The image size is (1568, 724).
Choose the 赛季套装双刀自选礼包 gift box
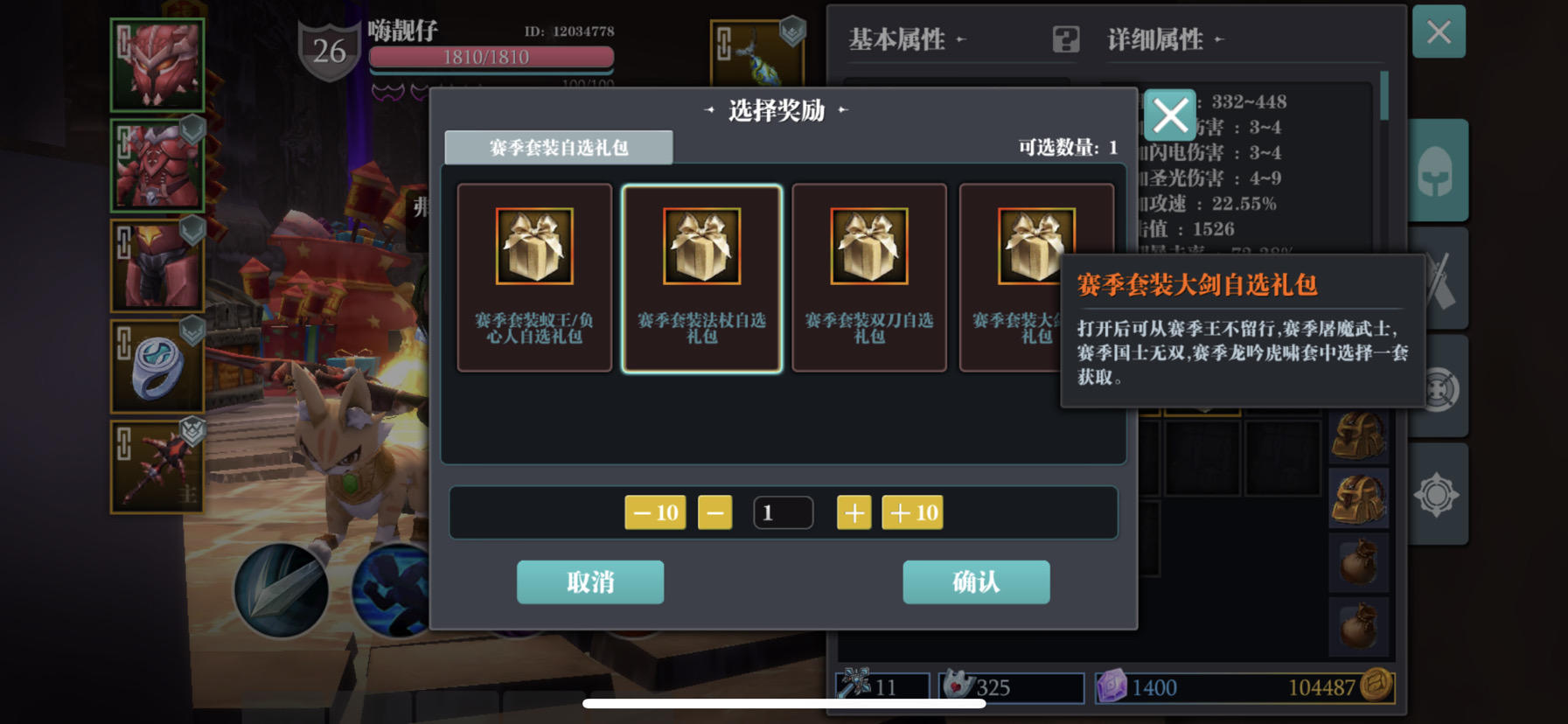coord(869,278)
